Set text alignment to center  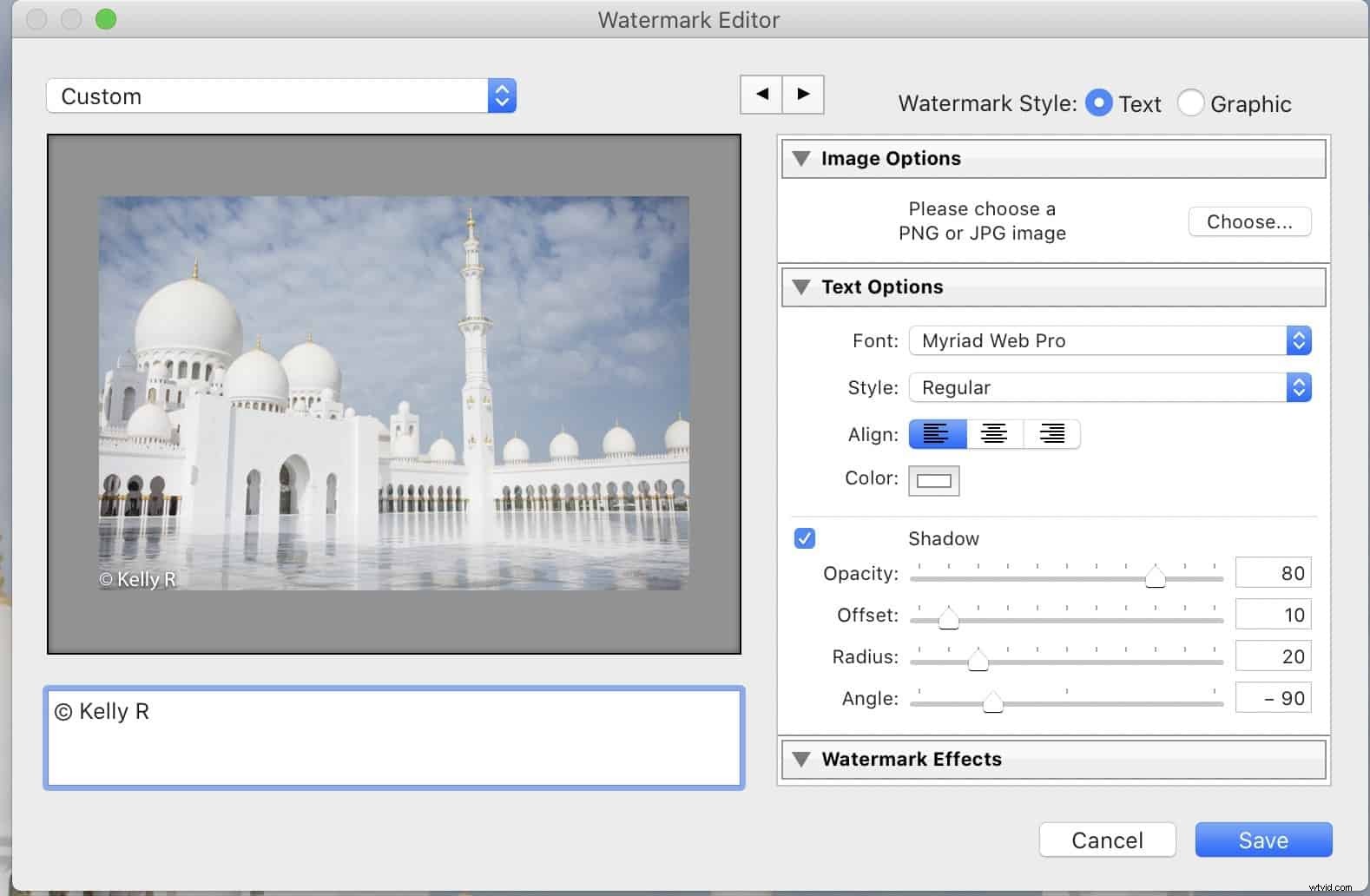[994, 433]
